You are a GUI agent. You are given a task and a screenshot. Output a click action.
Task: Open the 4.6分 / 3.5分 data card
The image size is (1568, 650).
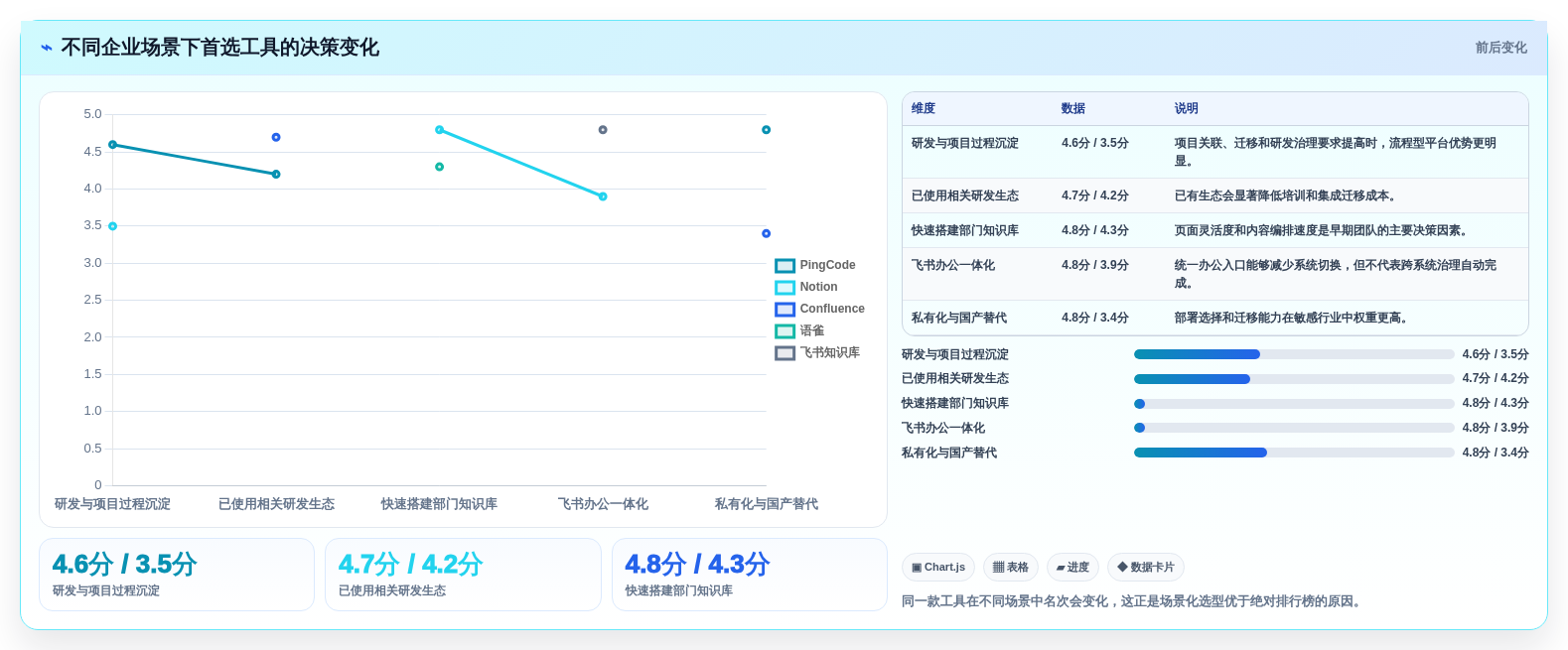177,575
